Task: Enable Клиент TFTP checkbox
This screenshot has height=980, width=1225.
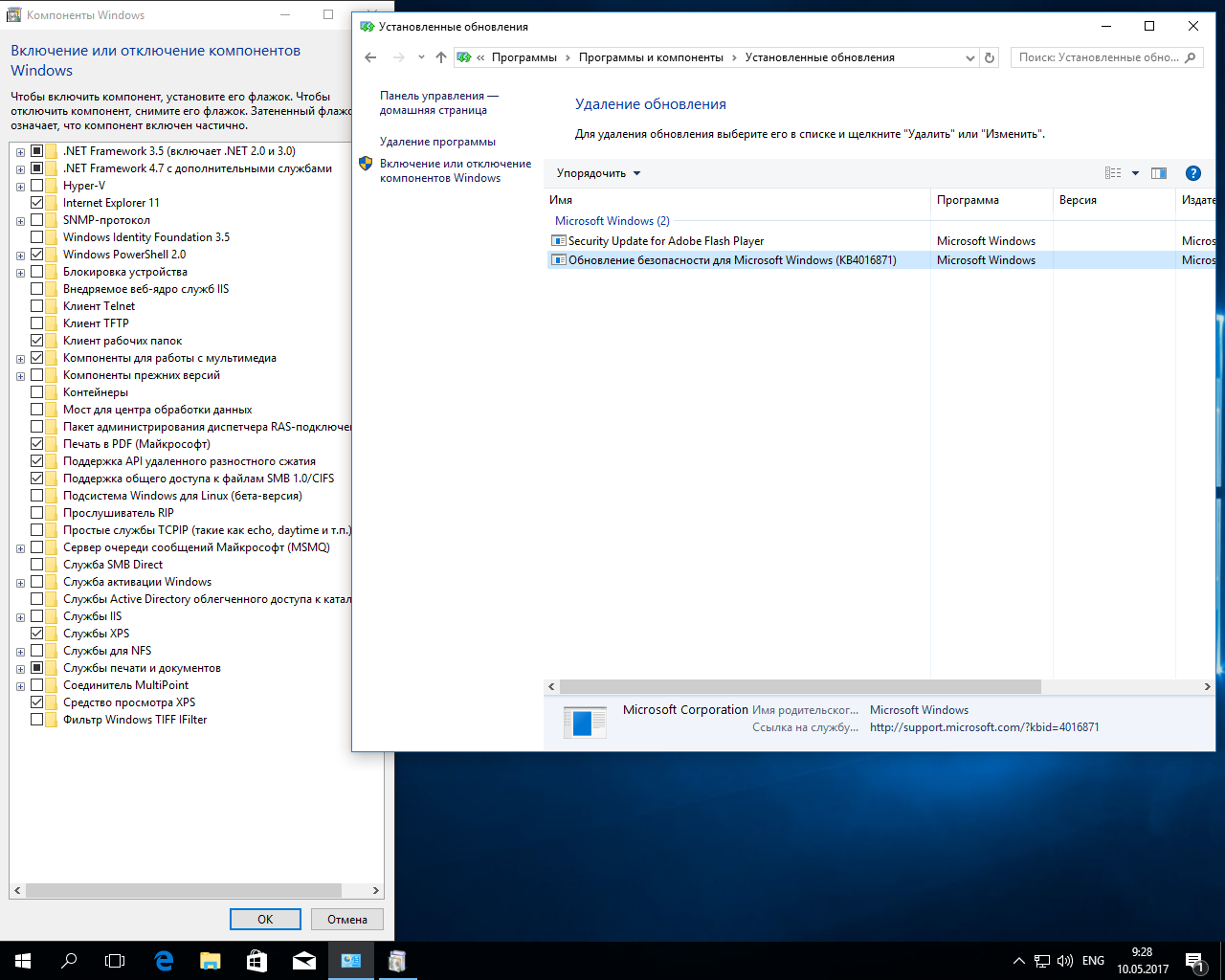Action: pos(36,323)
